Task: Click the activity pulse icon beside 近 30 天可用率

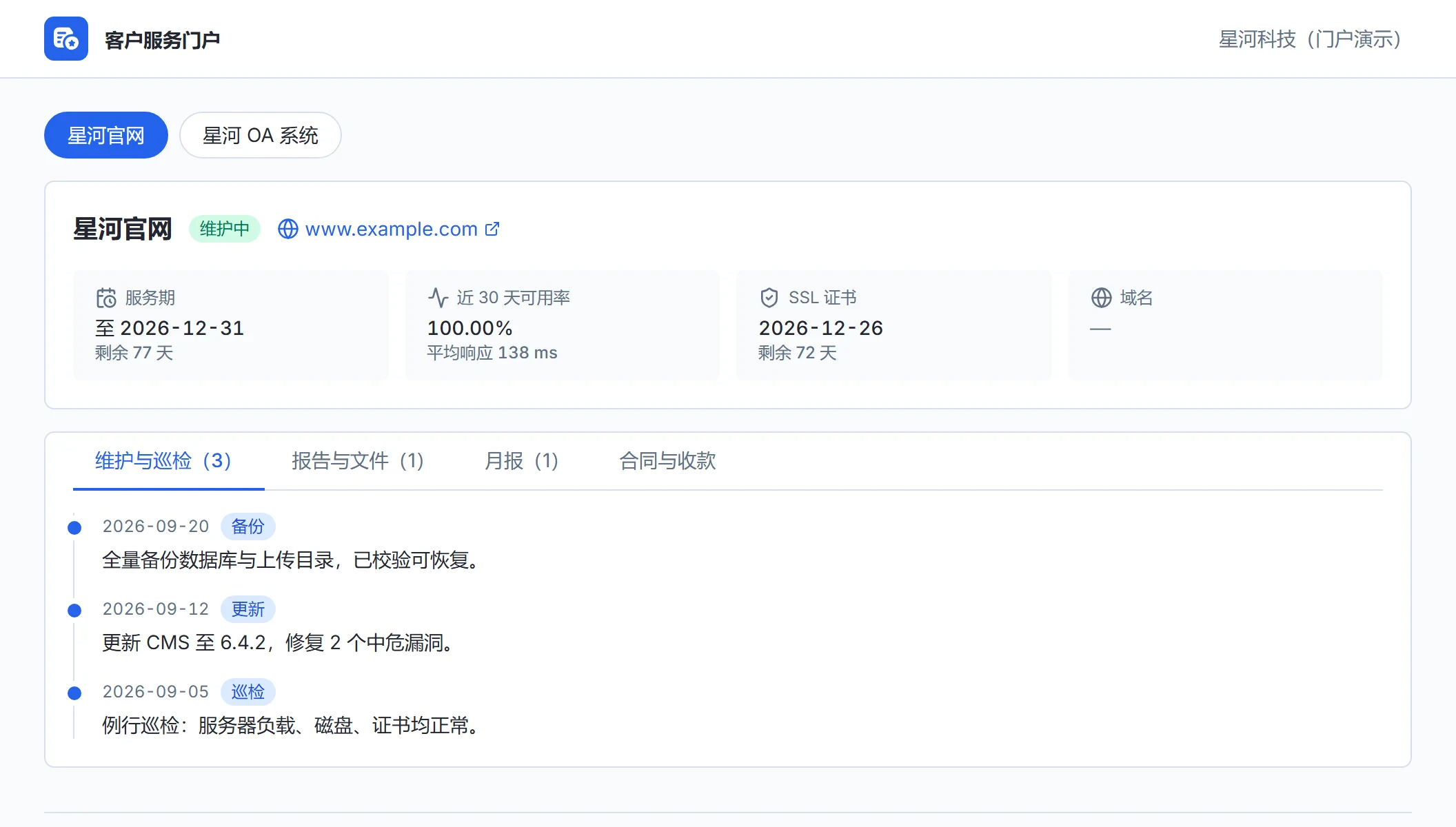Action: pos(438,298)
